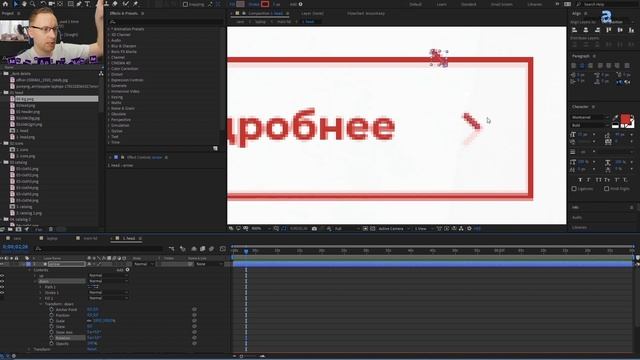The height and width of the screenshot is (360, 640).
Task: Switch to the Learn workspace
Action: pos(441,4)
